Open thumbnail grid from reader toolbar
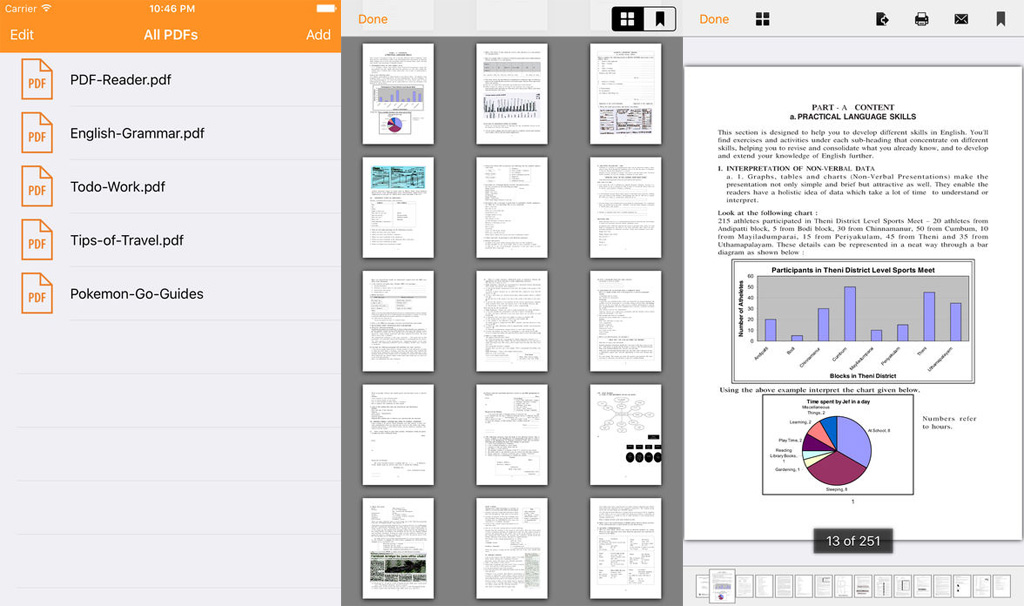1024x606 pixels. [762, 19]
